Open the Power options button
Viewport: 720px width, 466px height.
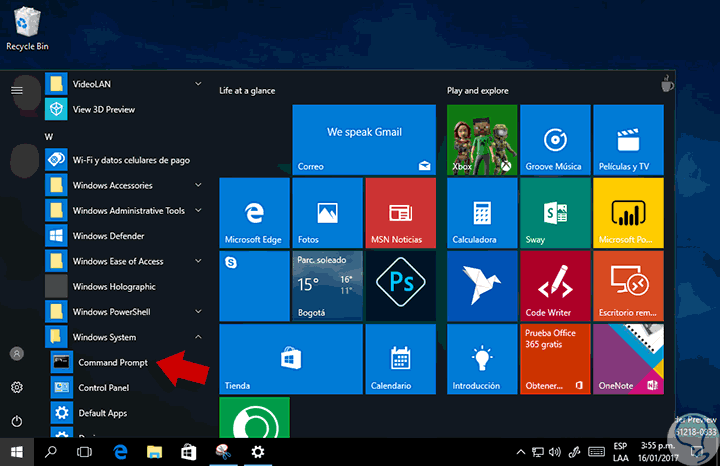click(17, 421)
